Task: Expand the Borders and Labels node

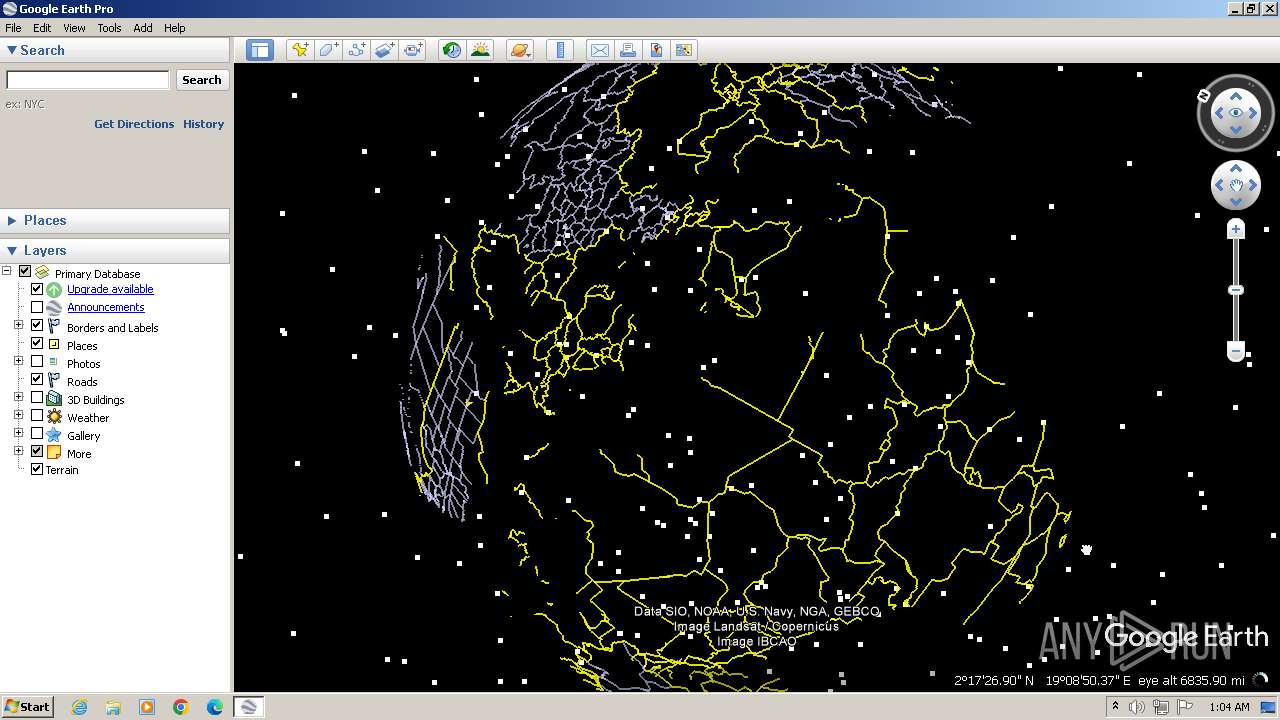Action: click(18, 325)
